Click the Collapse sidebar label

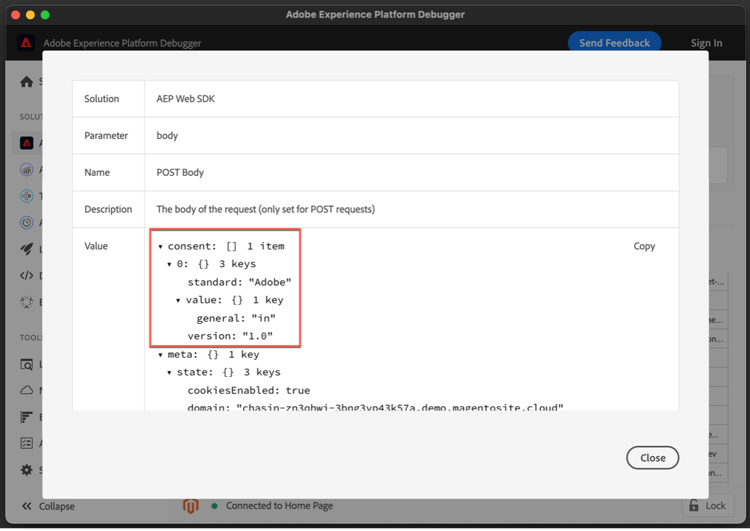click(56, 506)
